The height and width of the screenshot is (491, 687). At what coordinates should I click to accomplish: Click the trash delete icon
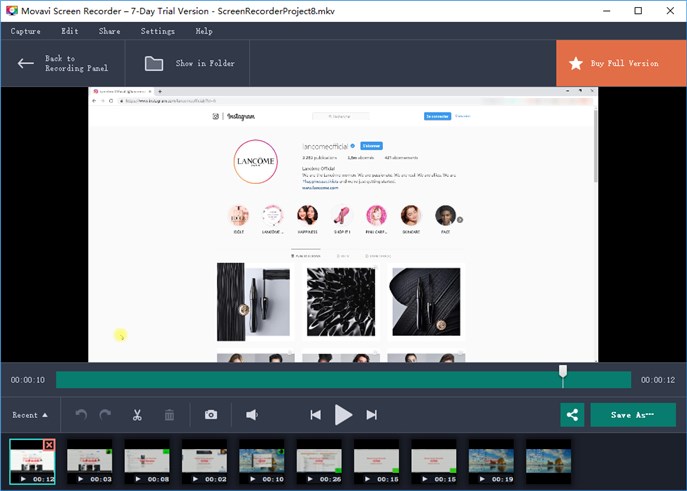(169, 415)
